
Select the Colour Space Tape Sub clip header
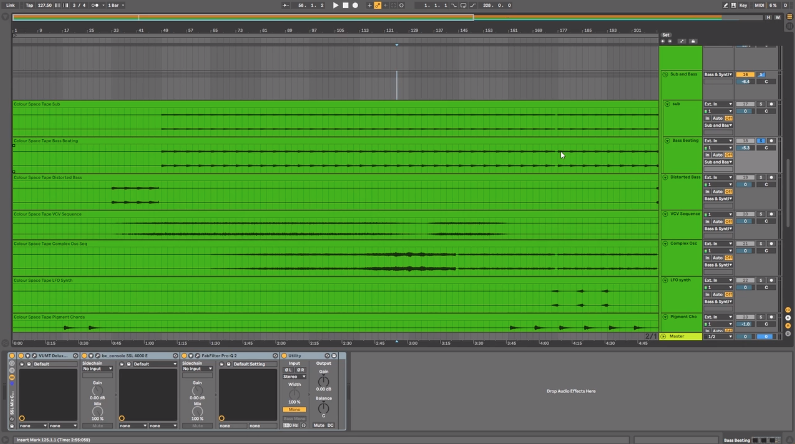point(335,104)
